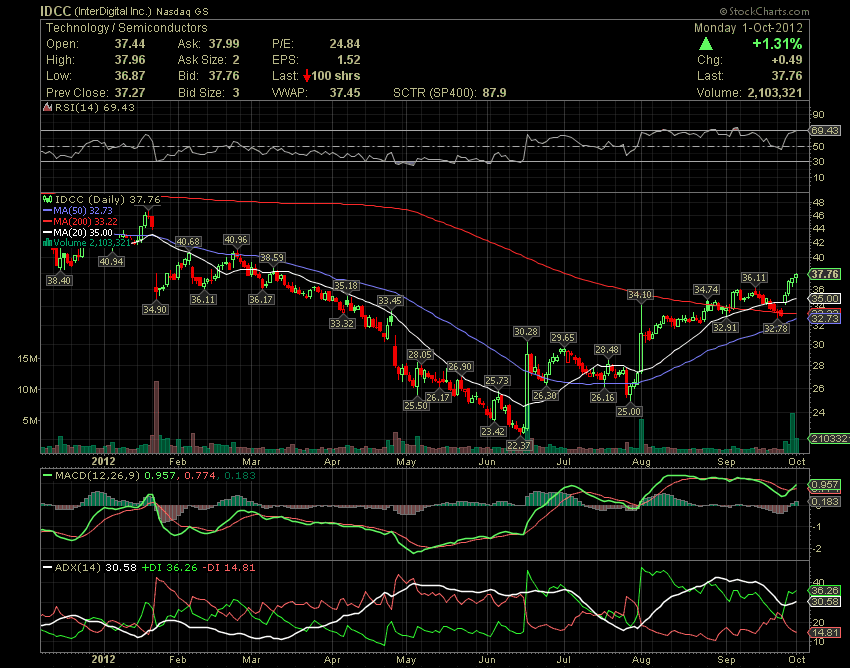
Task: Click the 40.68 peak price label
Action: (x=188, y=242)
